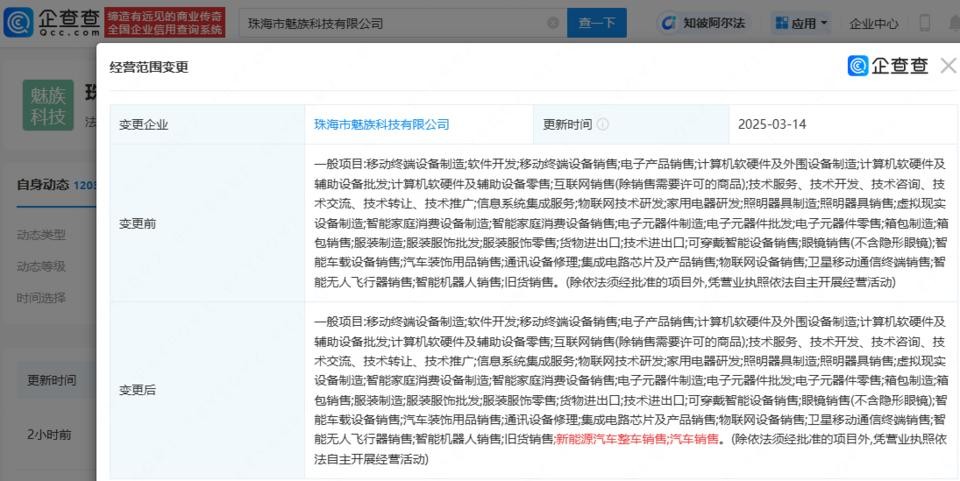Click the info icon beside 更新时间
The image size is (960, 481).
(x=603, y=125)
